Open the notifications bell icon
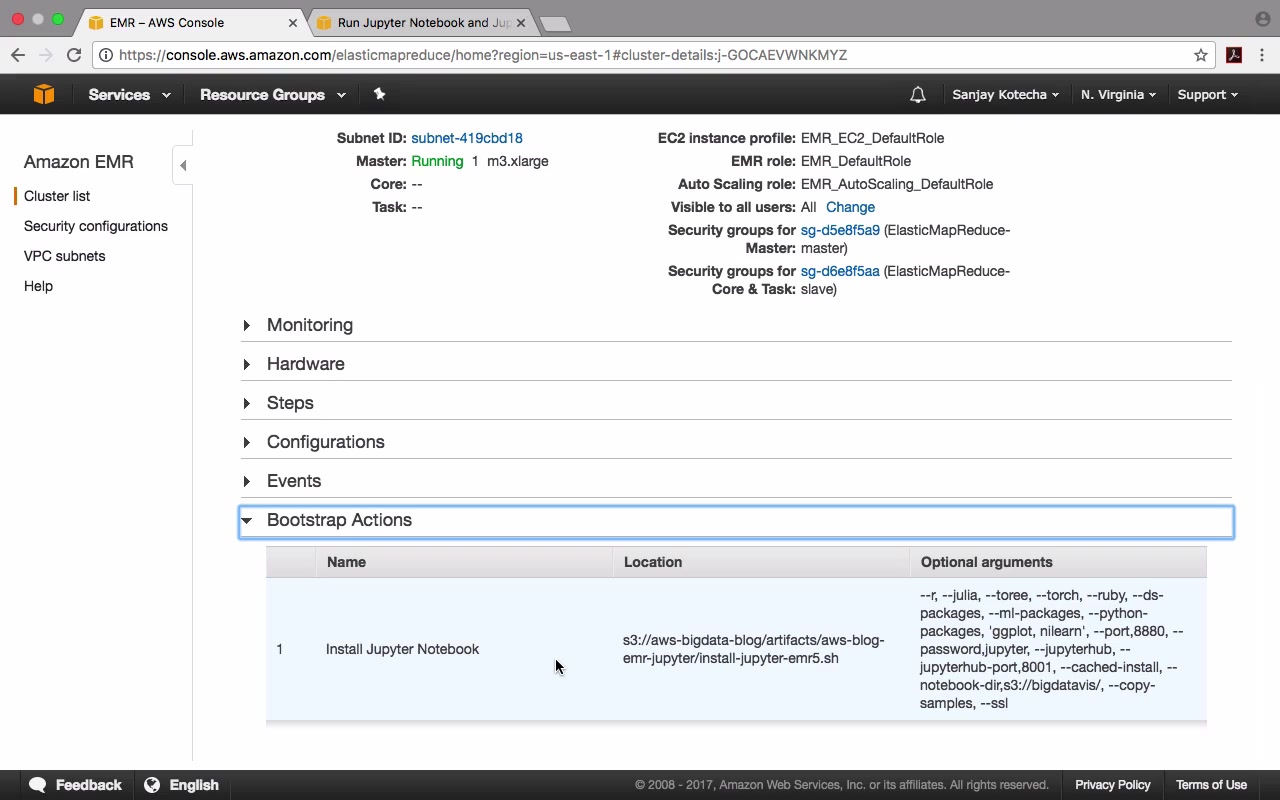This screenshot has height=800, width=1280. tap(918, 95)
